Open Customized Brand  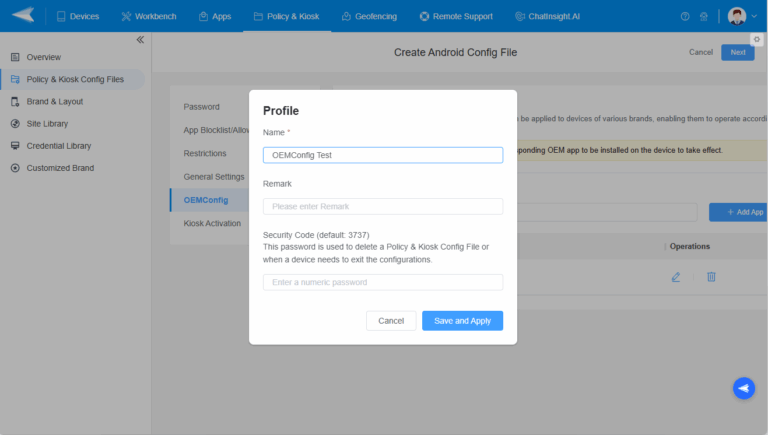[x=60, y=168]
